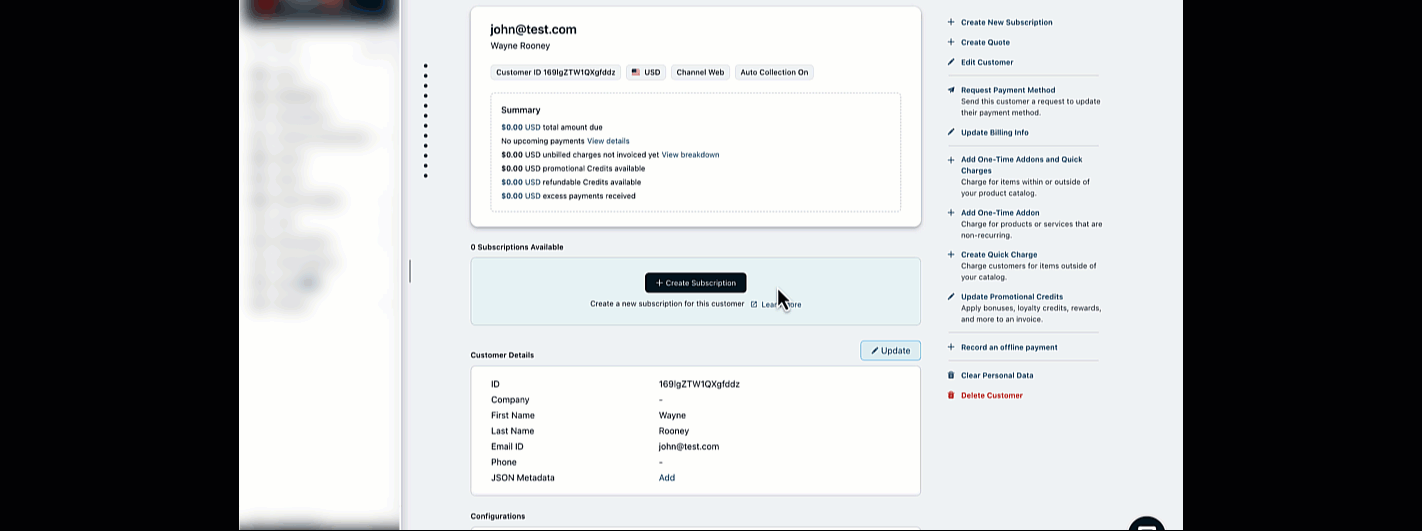The image size is (1422, 531).
Task: Choose Update Promotional Credits action
Action: click(1011, 297)
